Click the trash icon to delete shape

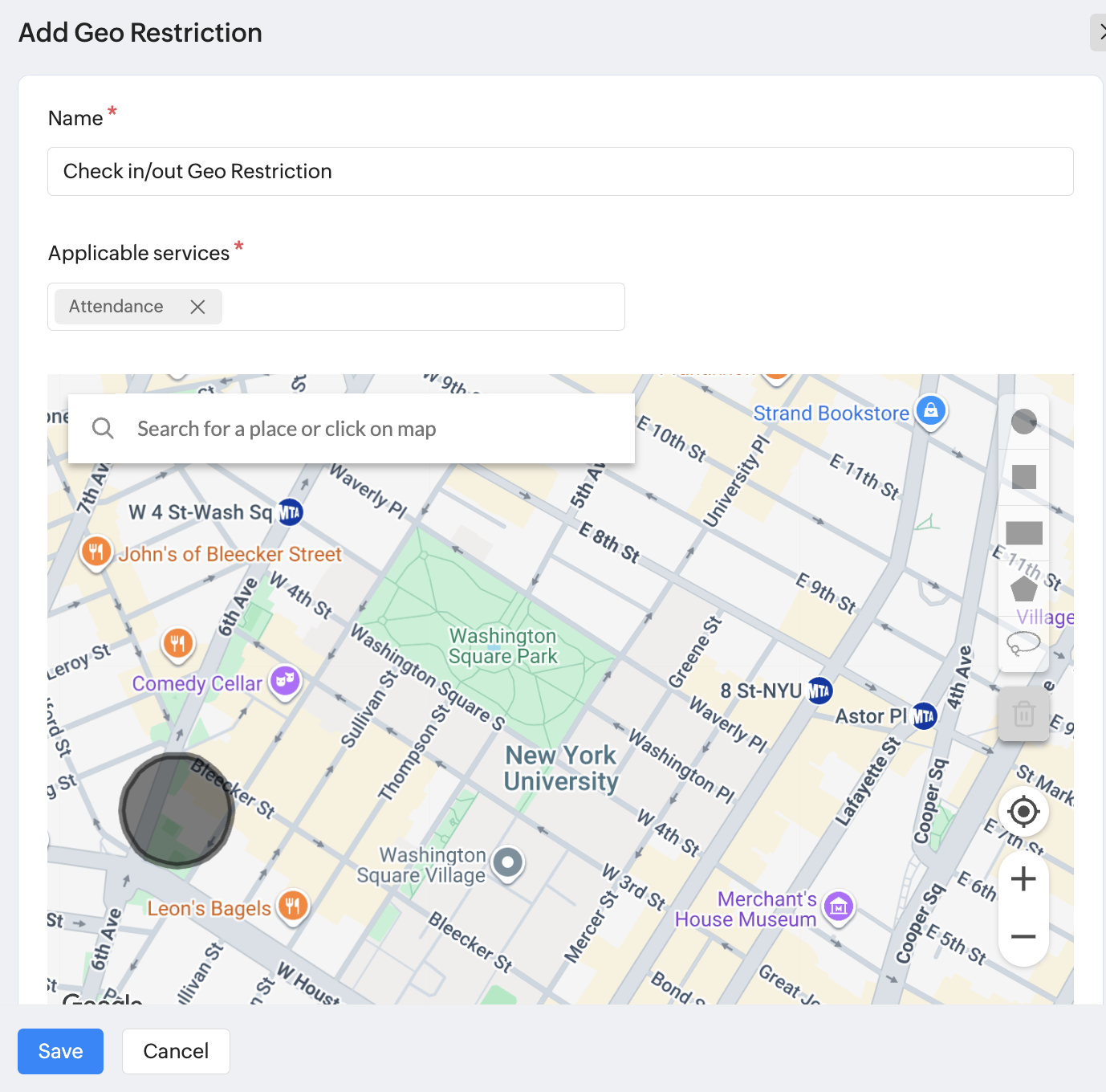coord(1023,714)
